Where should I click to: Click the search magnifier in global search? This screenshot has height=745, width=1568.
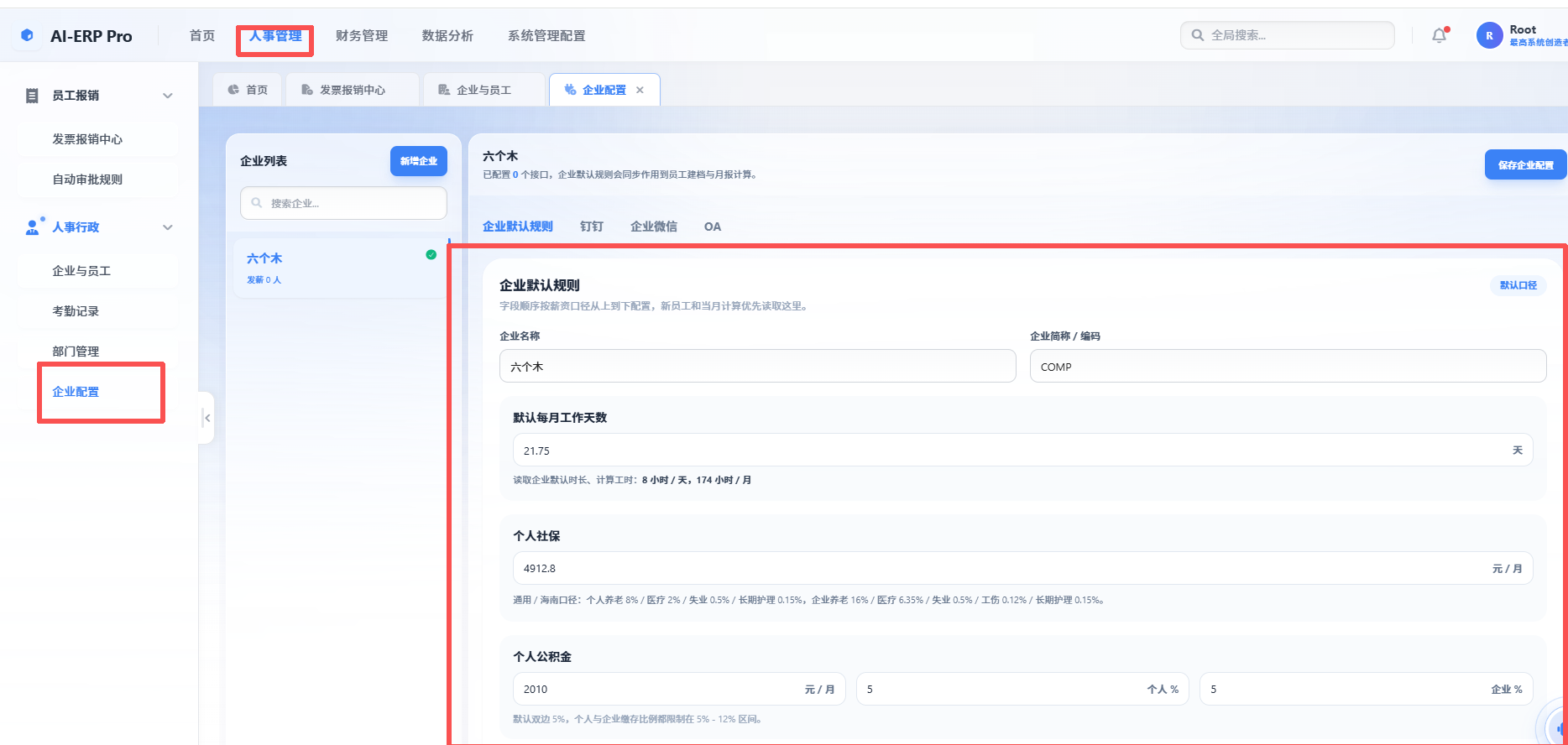[1198, 35]
